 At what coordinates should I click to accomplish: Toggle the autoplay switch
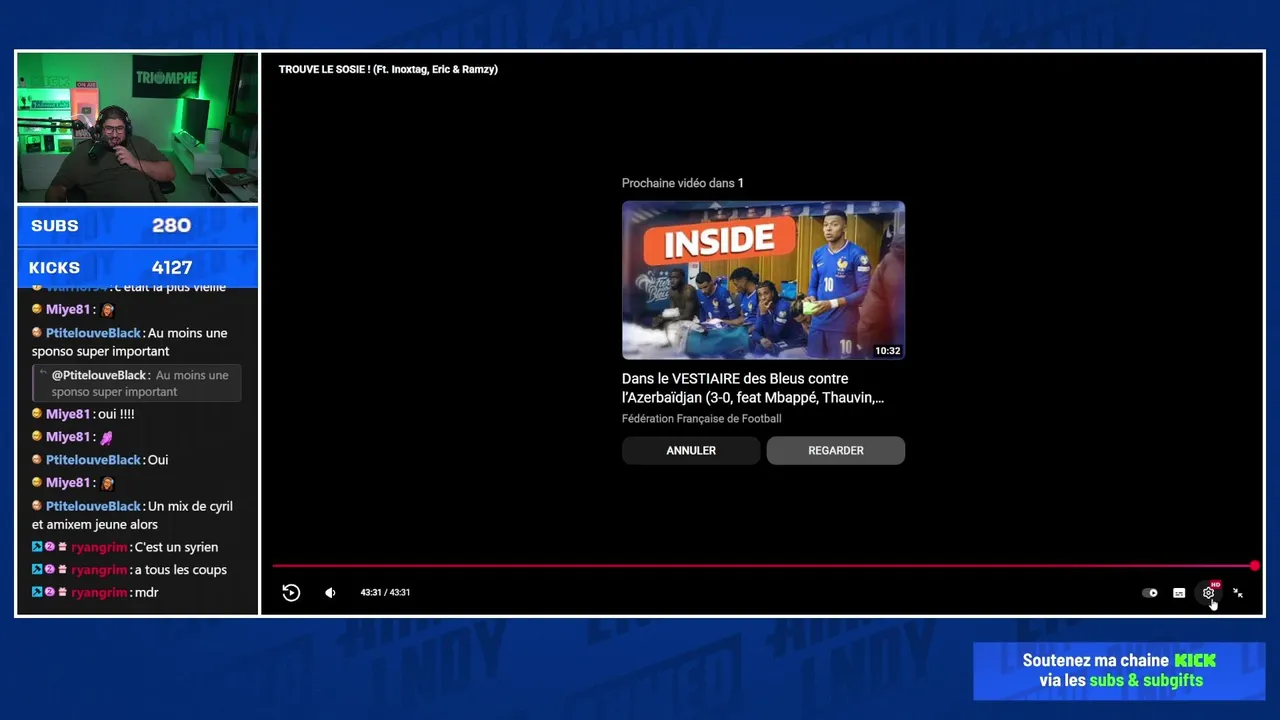pyautogui.click(x=1150, y=593)
